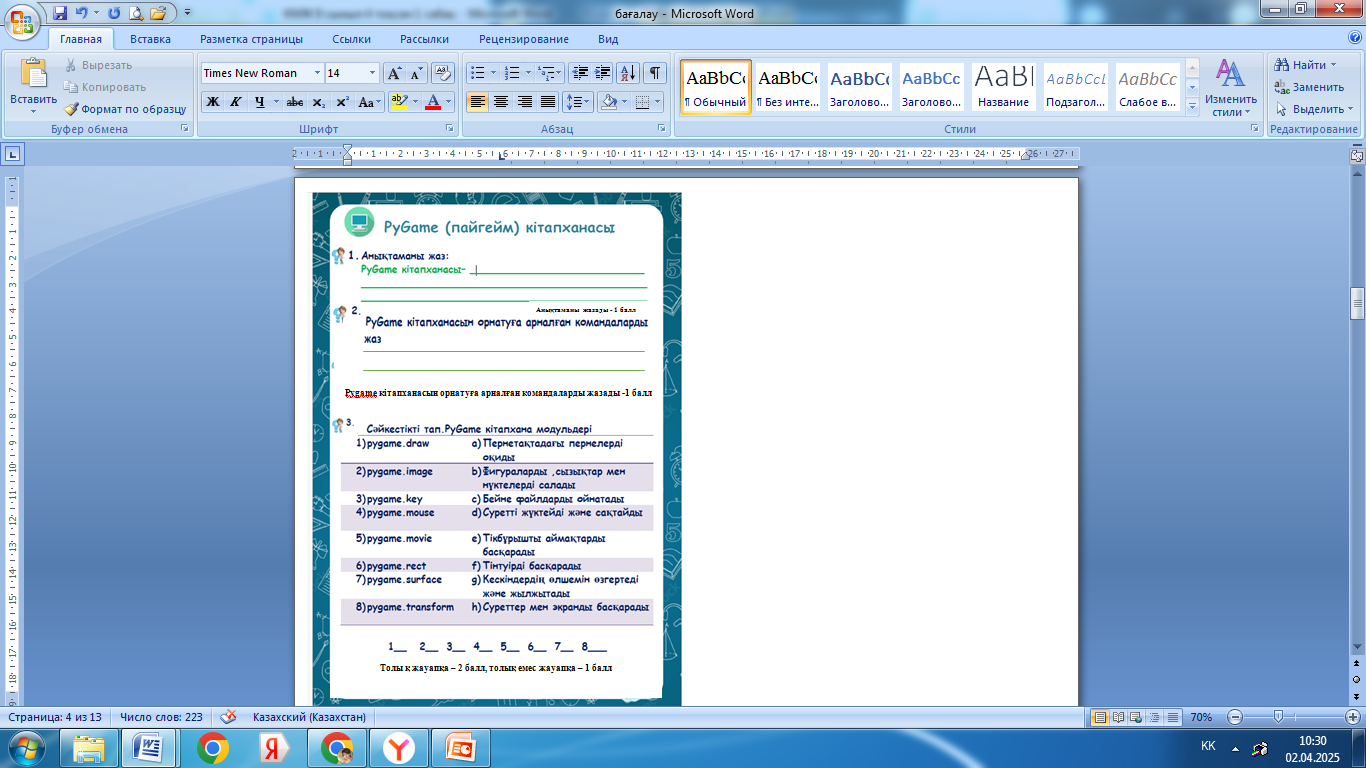Click the Paste (Вставить) clipboard icon
This screenshot has height=768, width=1366.
click(34, 74)
